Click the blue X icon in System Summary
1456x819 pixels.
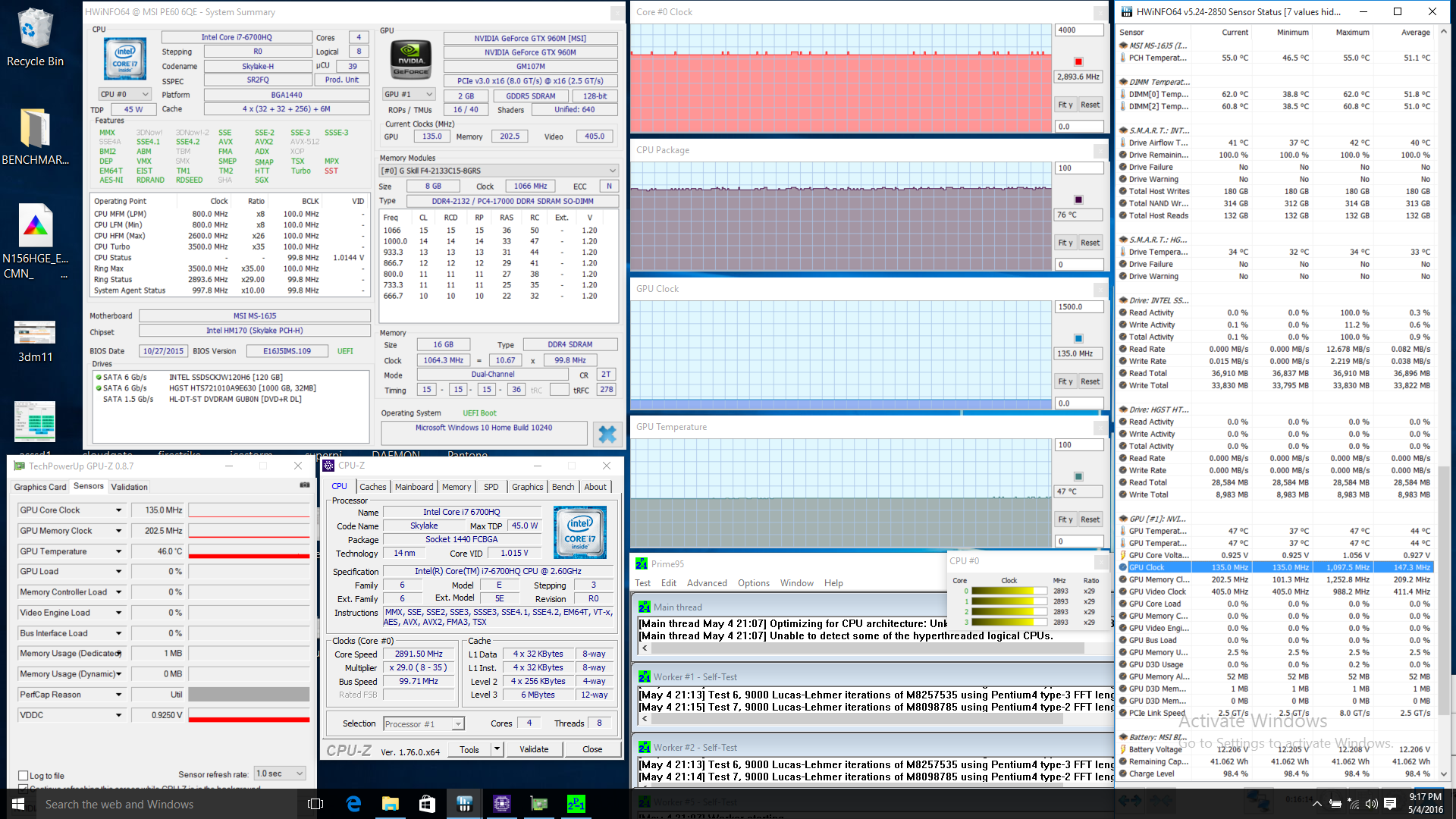pyautogui.click(x=607, y=434)
